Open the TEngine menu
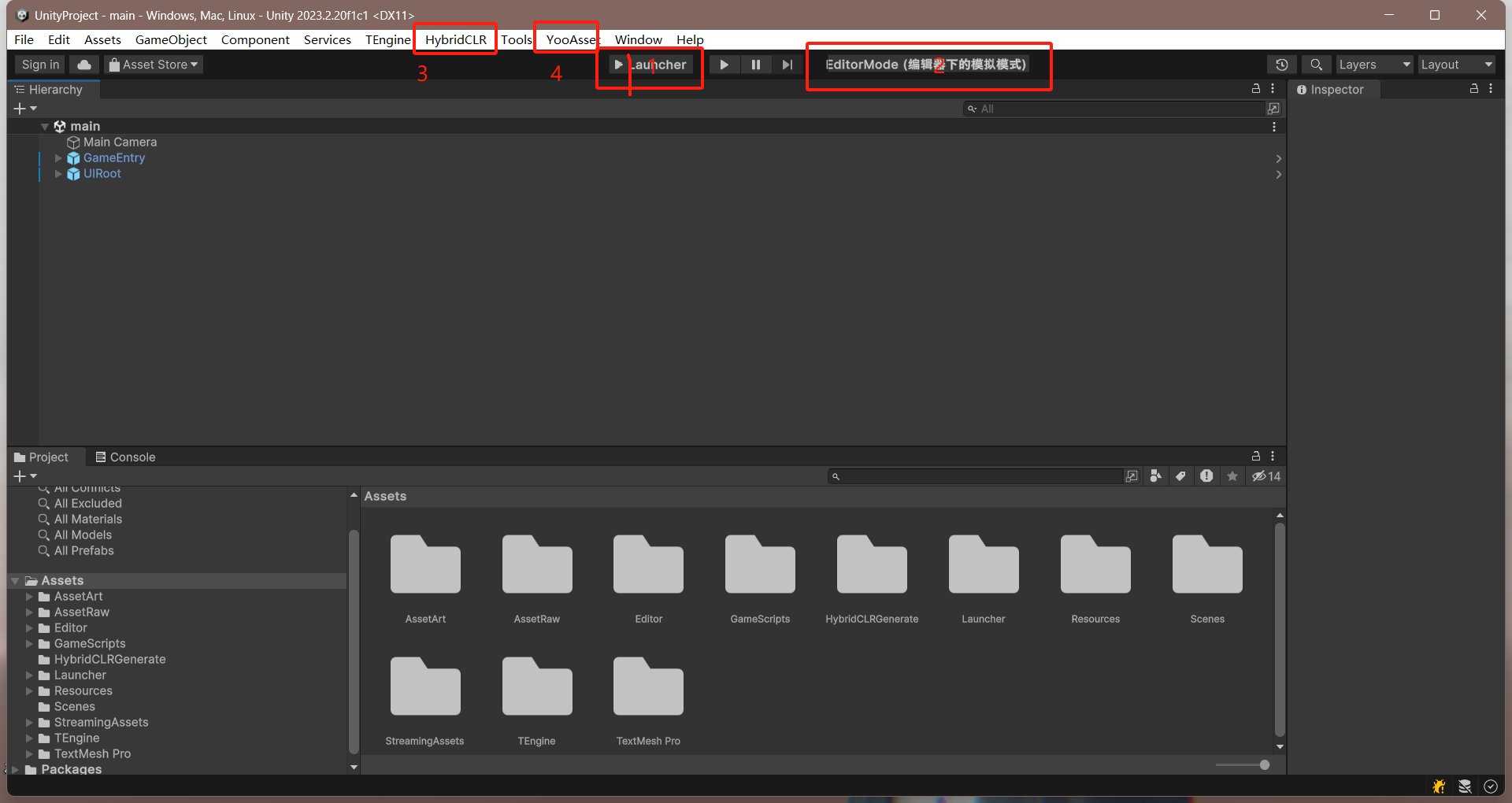The image size is (1512, 803). click(x=388, y=39)
